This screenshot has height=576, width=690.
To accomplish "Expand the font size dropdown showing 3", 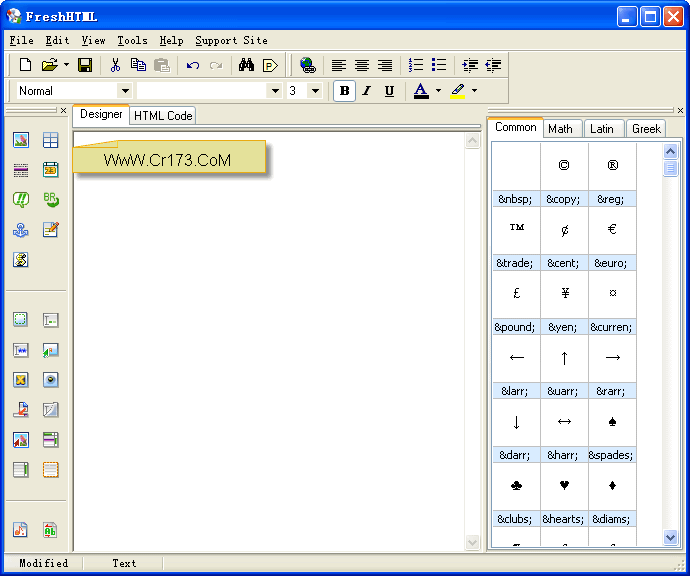I will [315, 91].
